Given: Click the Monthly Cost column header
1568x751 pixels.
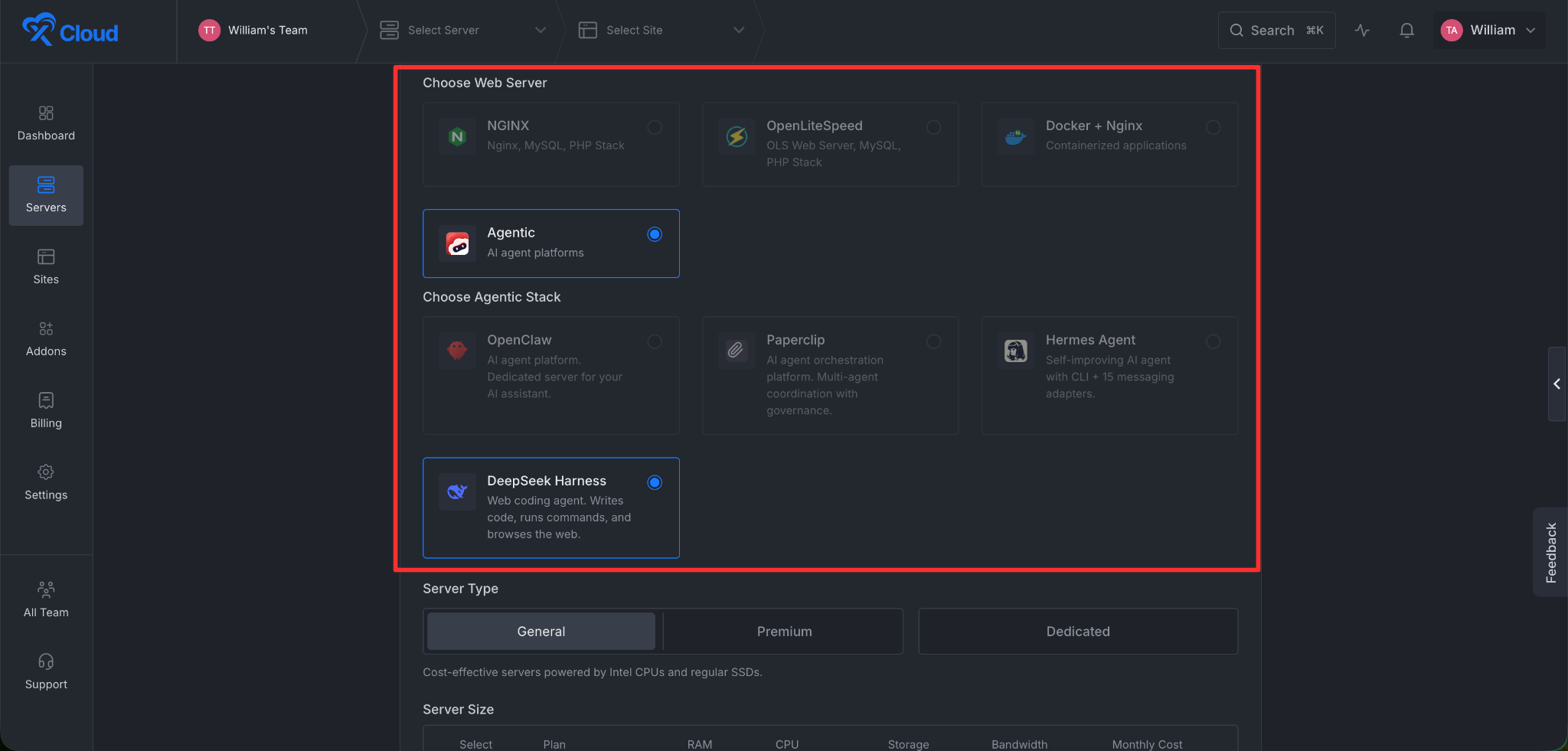Looking at the screenshot, I should pyautogui.click(x=1147, y=744).
